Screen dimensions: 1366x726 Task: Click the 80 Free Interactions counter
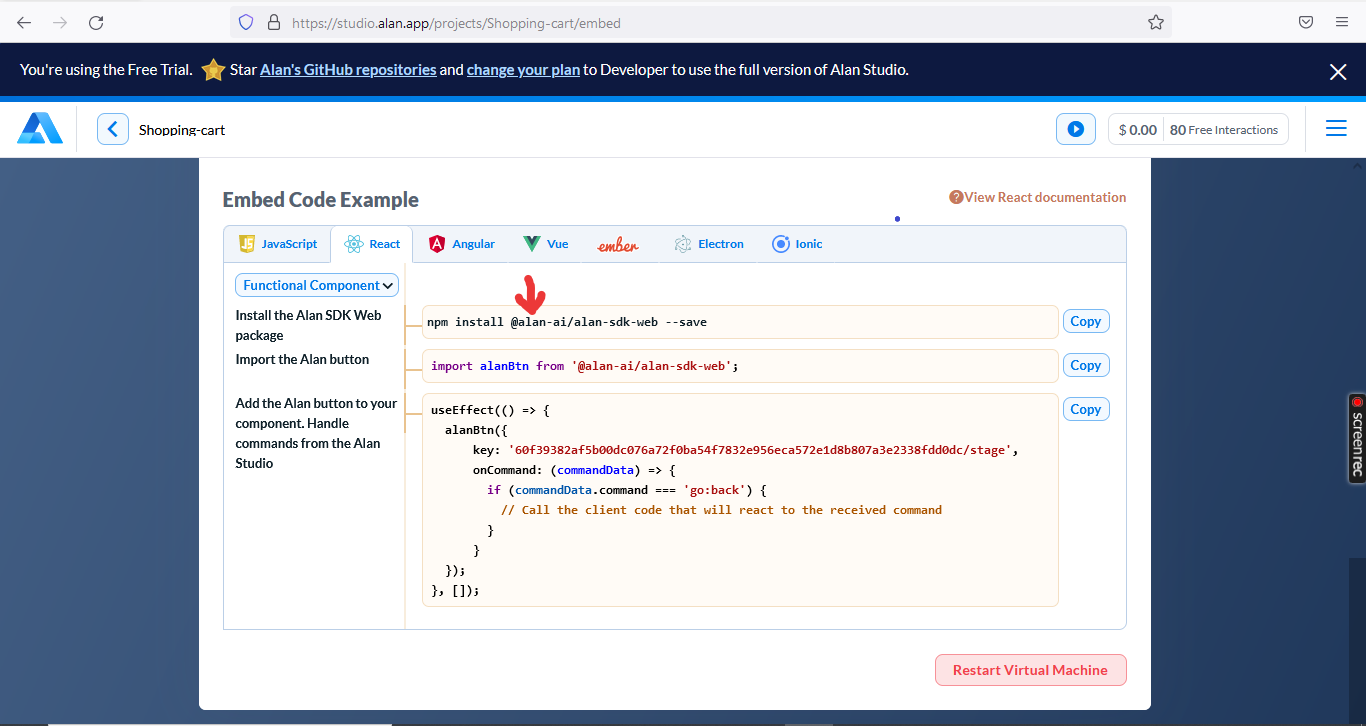click(1224, 130)
